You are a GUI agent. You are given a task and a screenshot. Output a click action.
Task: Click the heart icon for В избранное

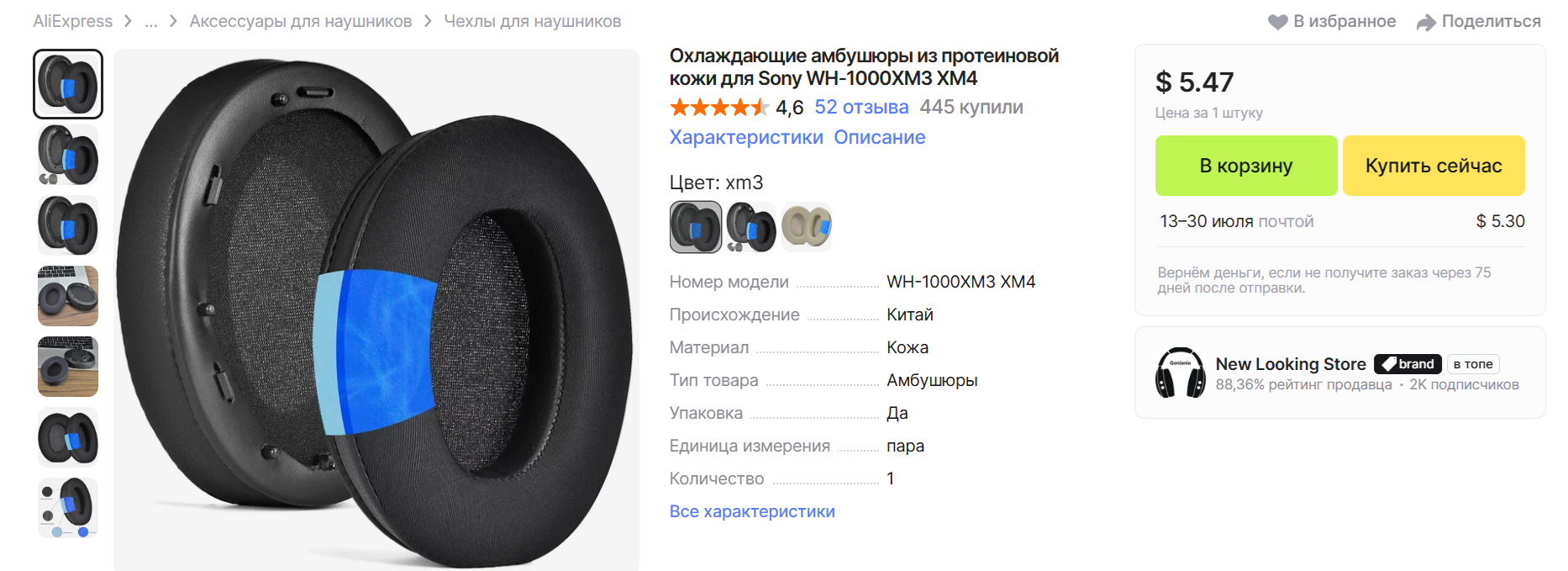coord(1277,22)
